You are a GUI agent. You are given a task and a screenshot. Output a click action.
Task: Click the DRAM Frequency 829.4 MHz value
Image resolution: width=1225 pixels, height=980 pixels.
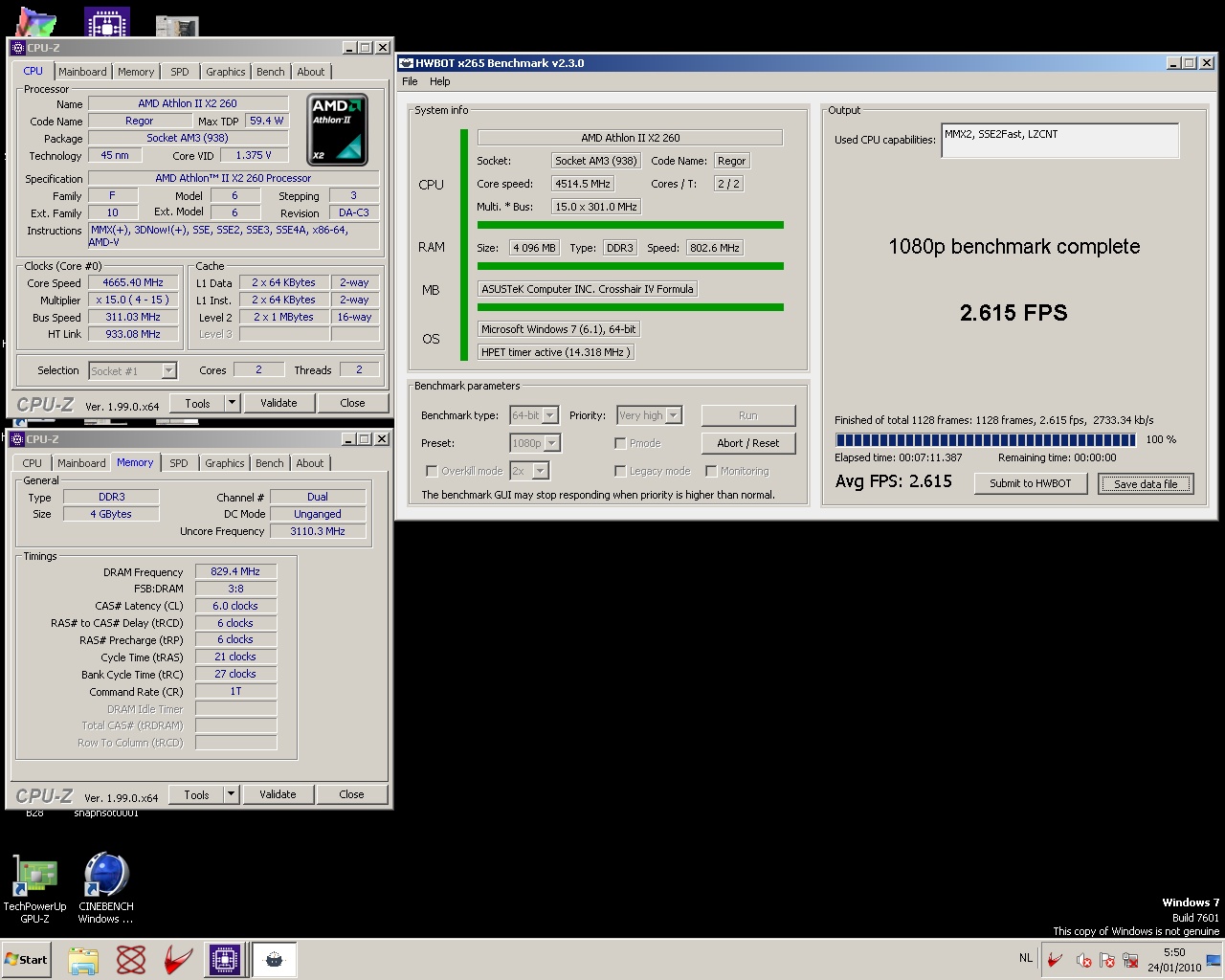tap(235, 571)
